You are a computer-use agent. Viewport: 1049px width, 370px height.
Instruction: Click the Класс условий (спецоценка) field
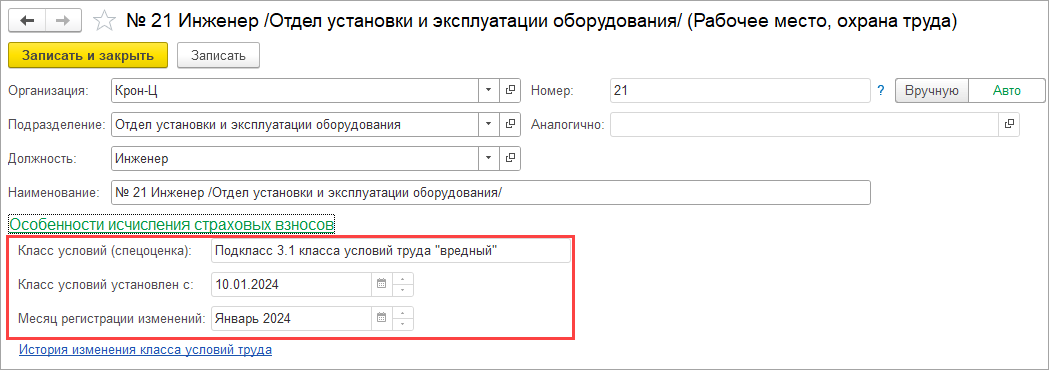(390, 251)
